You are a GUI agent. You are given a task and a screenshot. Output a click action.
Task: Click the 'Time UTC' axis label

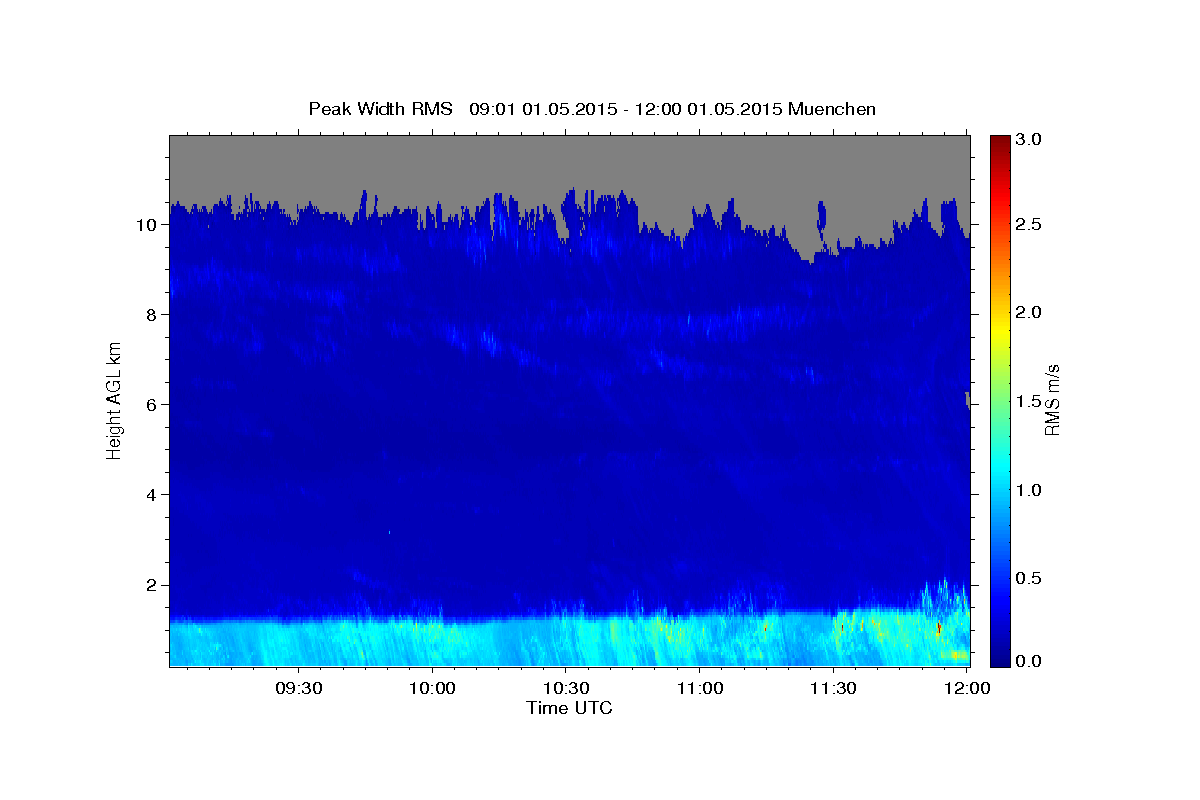(569, 708)
